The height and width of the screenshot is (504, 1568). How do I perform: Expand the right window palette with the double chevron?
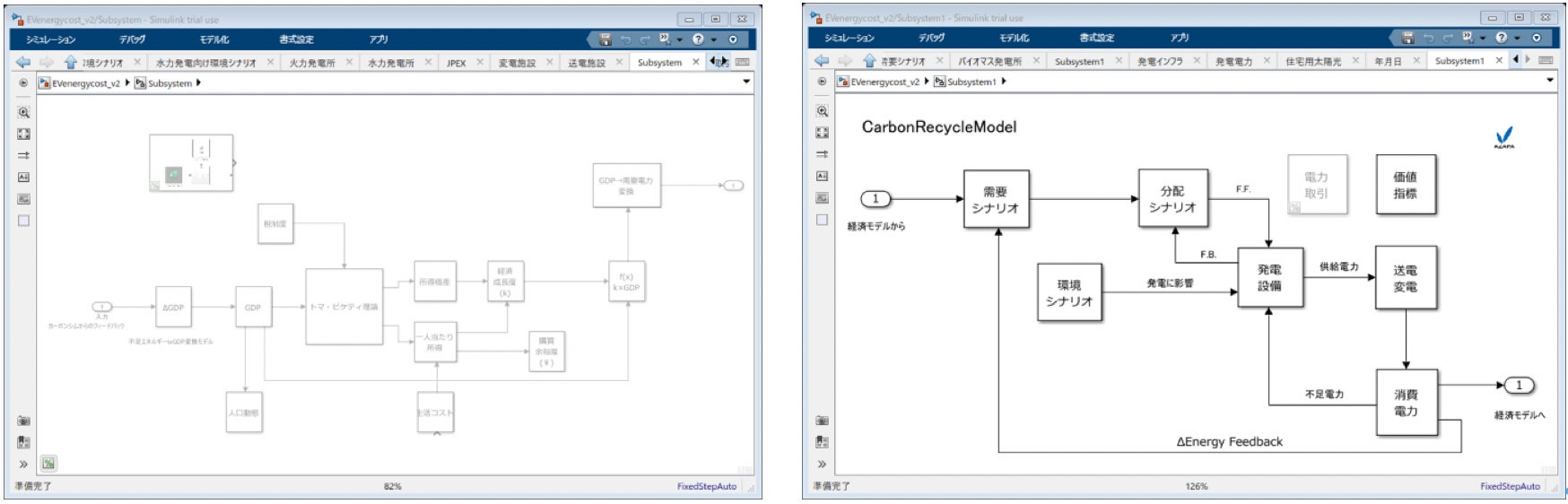pyautogui.click(x=822, y=464)
